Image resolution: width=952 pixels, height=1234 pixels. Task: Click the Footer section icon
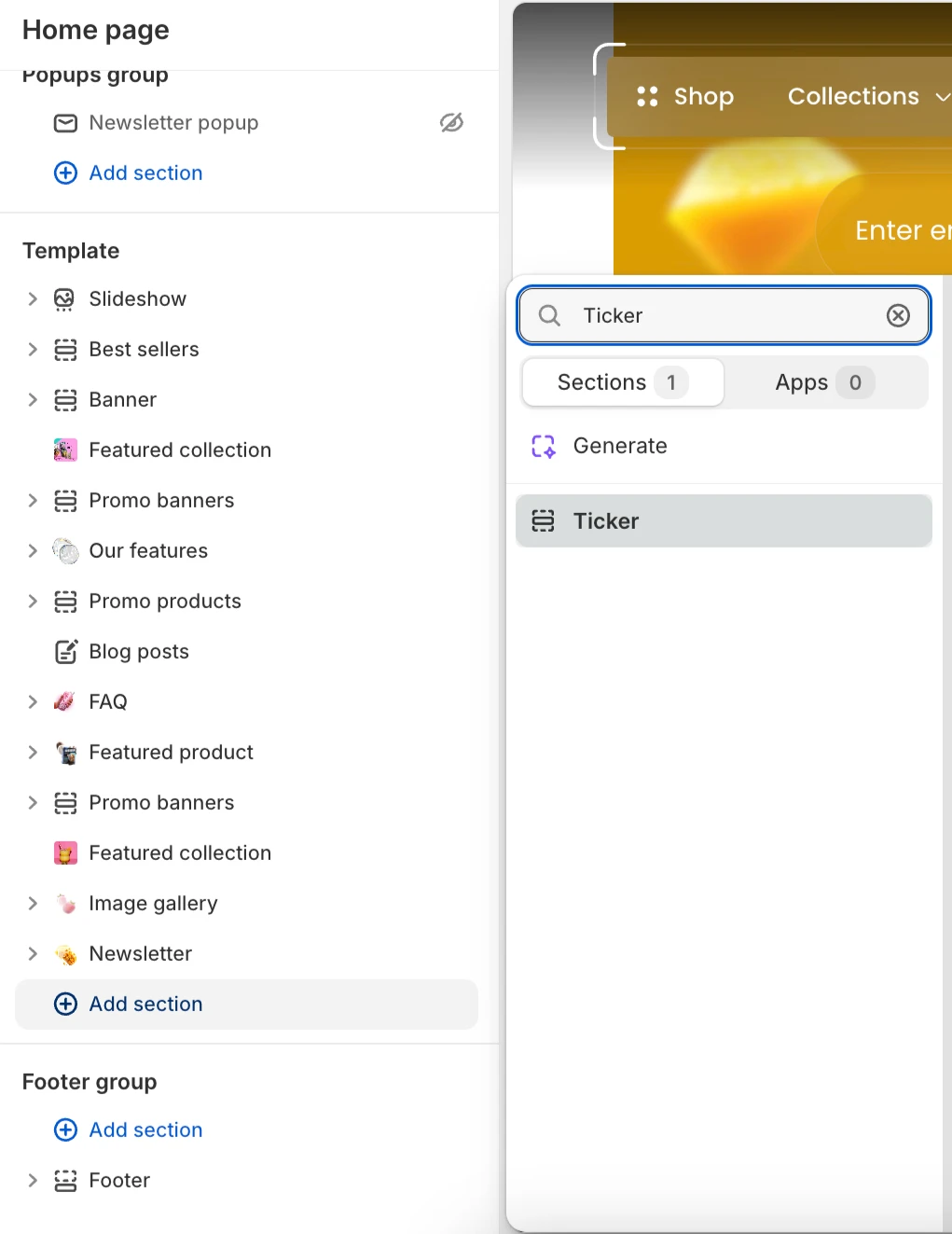point(65,1181)
